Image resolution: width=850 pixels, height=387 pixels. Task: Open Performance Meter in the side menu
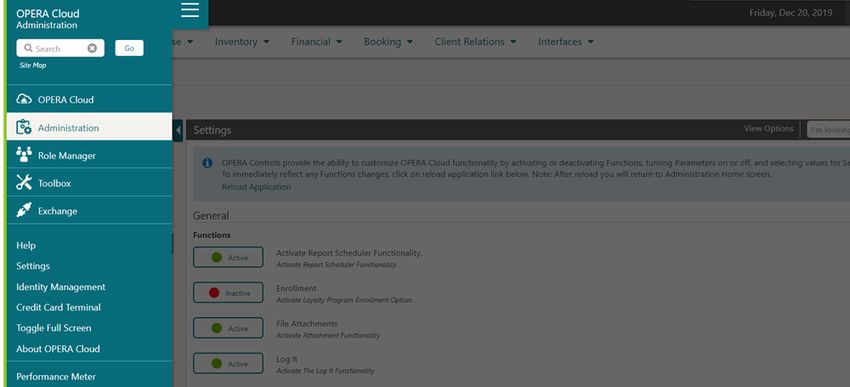coord(56,376)
